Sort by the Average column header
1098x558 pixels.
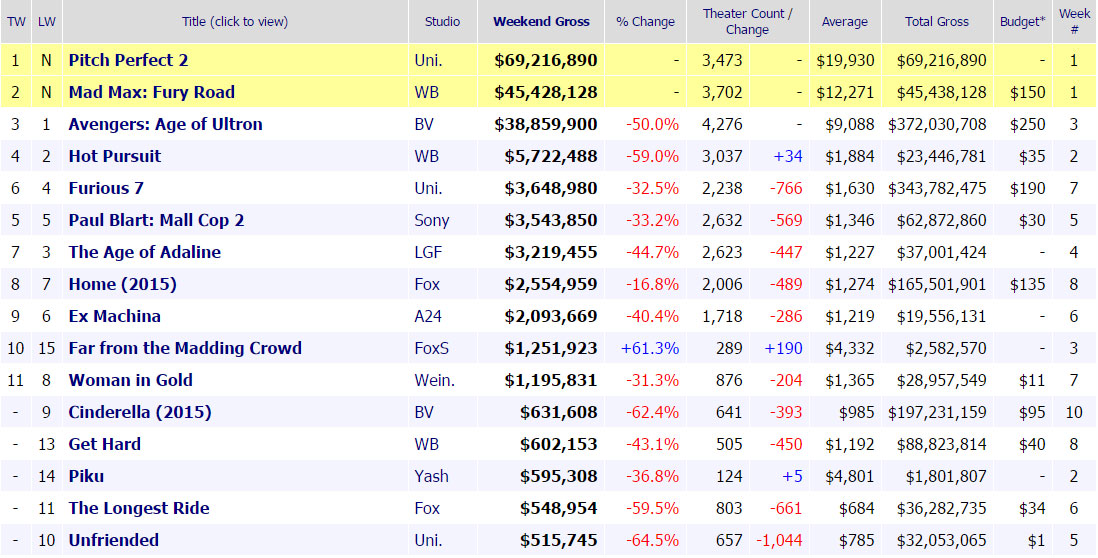(845, 22)
